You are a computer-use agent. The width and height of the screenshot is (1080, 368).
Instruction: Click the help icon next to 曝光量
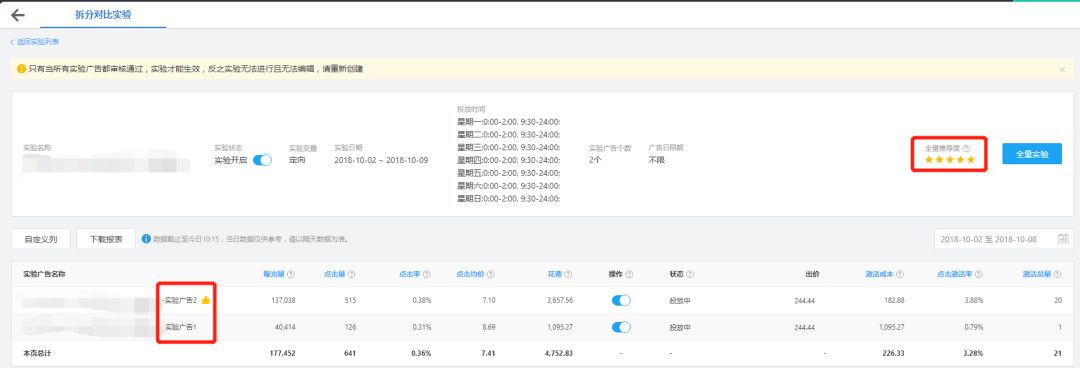coord(291,274)
